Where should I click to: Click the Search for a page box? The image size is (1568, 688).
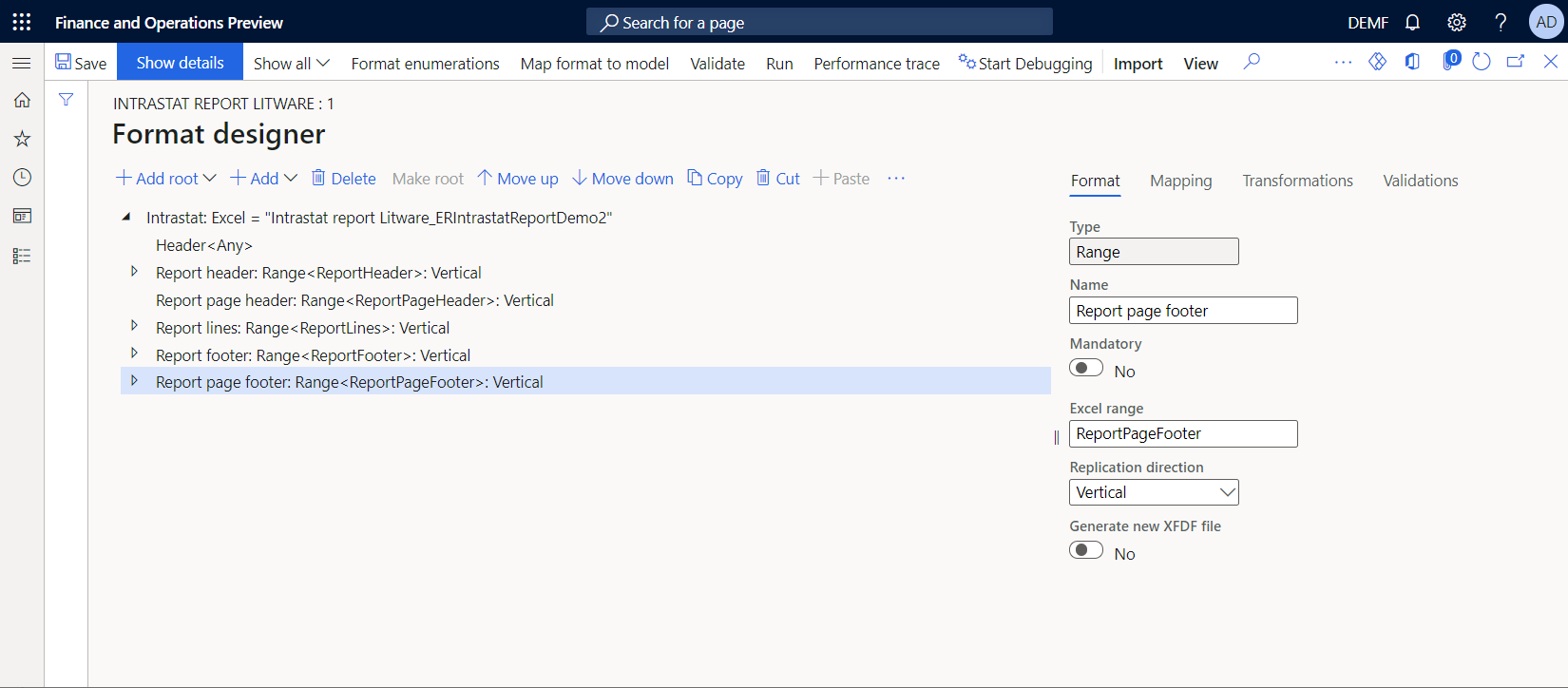point(819,22)
